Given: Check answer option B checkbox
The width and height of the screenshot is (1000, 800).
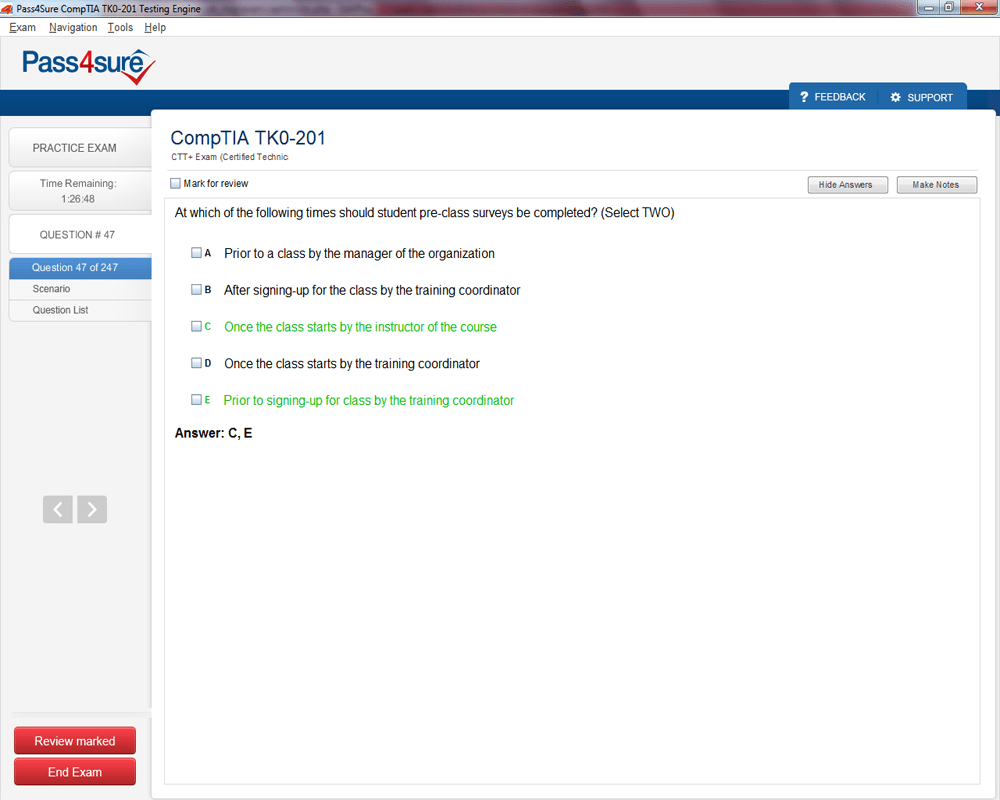Looking at the screenshot, I should tap(196, 290).
